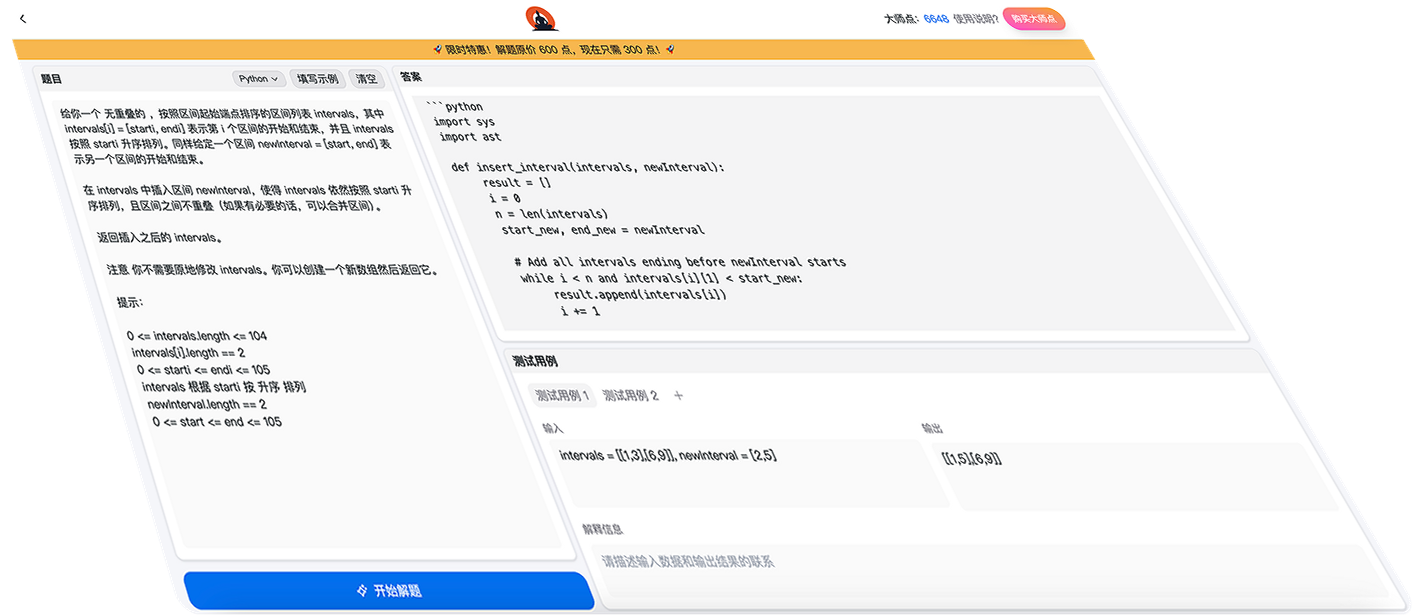1421x615 pixels.
Task: Switch to 测试用例 1 tab
Action: [561, 395]
